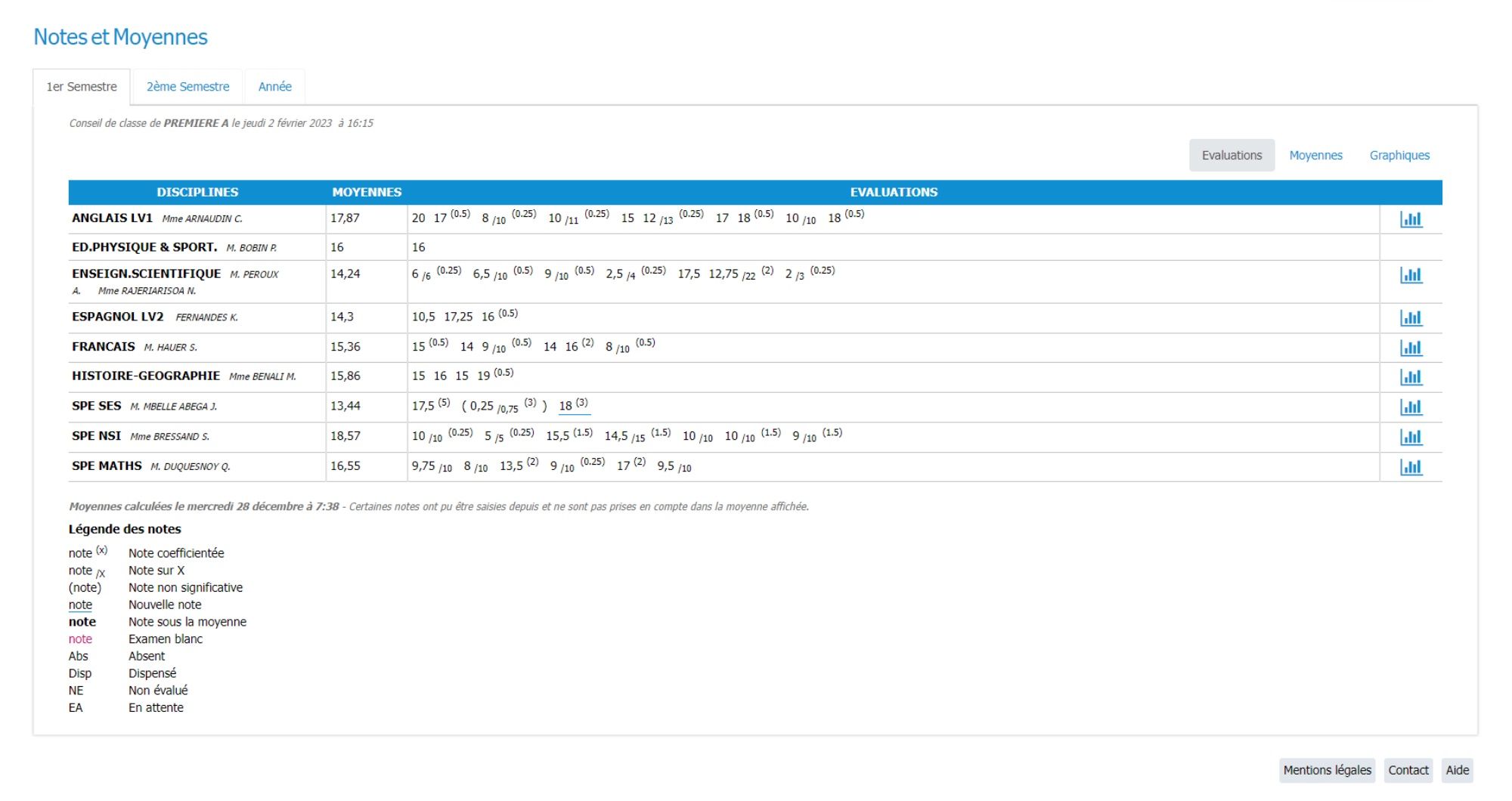Switch to the 2ème Semestre tab
The image size is (1512, 801).
click(x=187, y=87)
